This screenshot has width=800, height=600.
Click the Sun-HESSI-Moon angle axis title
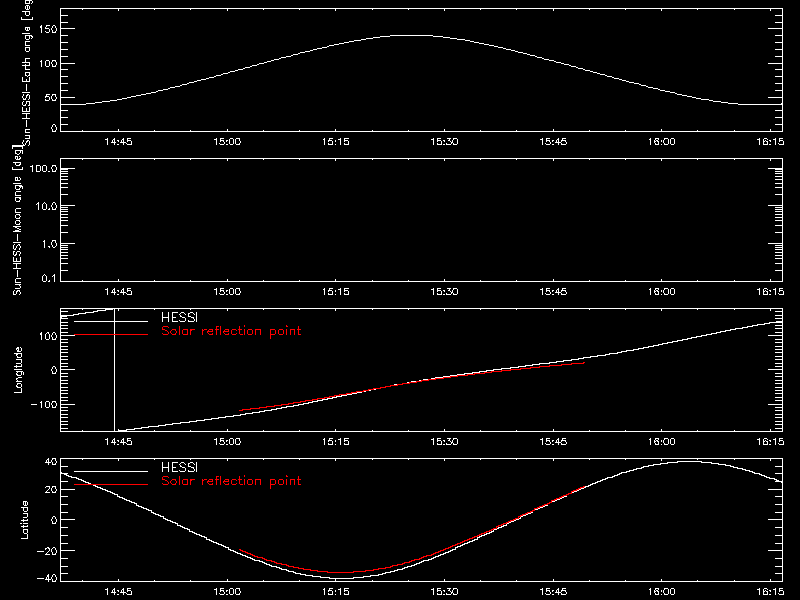[17, 220]
